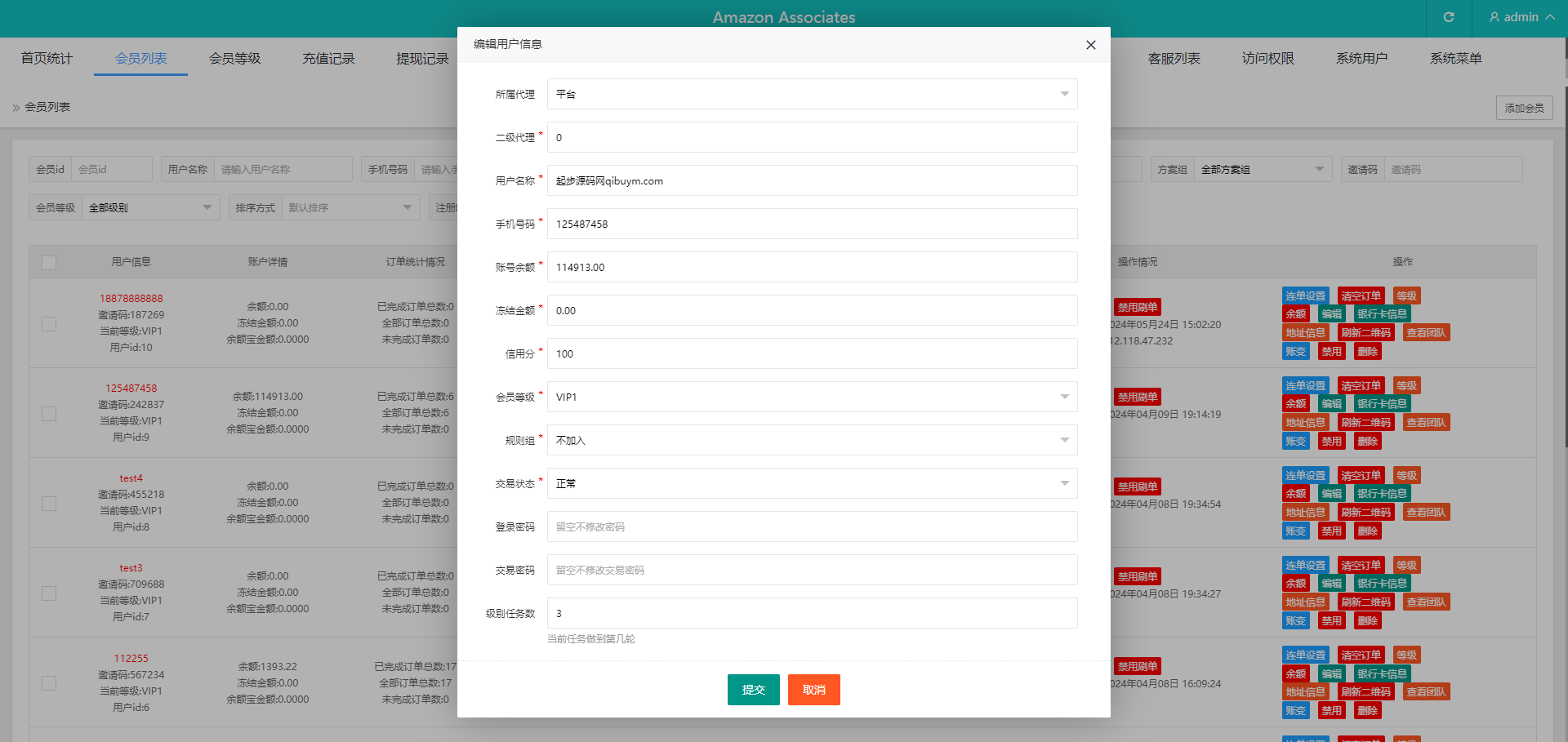The width and height of the screenshot is (1568, 742).
Task: Open the admin user menu
Action: (1521, 17)
